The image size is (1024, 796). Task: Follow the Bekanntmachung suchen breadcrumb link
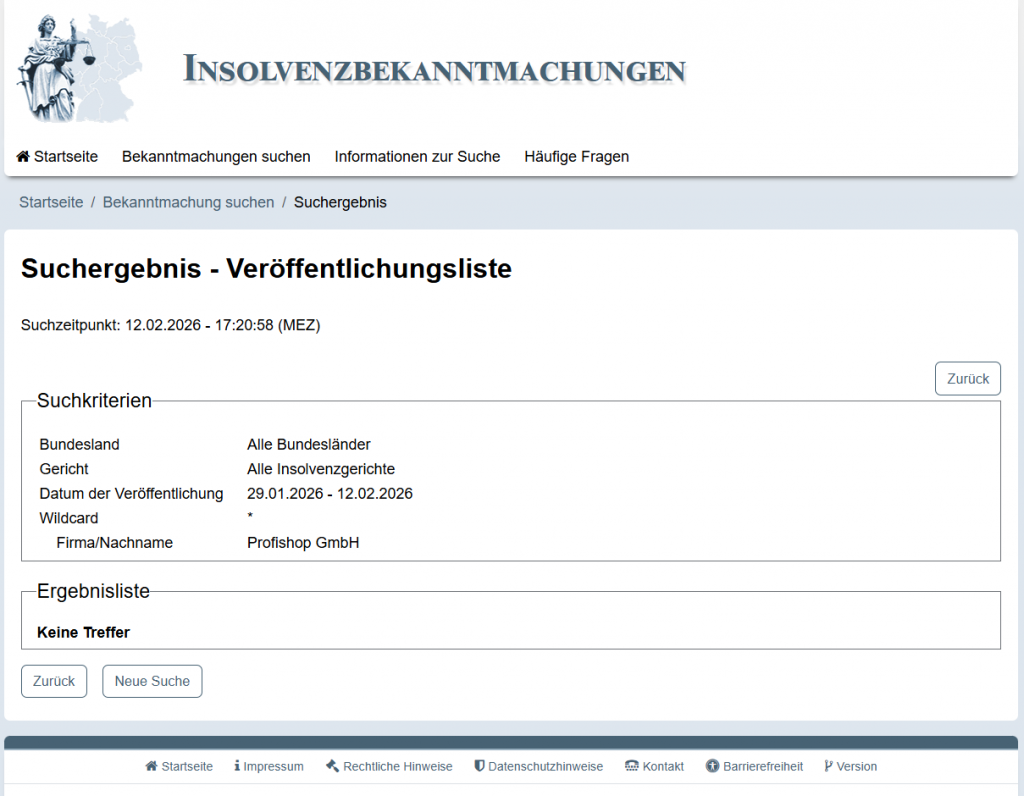[x=188, y=202]
